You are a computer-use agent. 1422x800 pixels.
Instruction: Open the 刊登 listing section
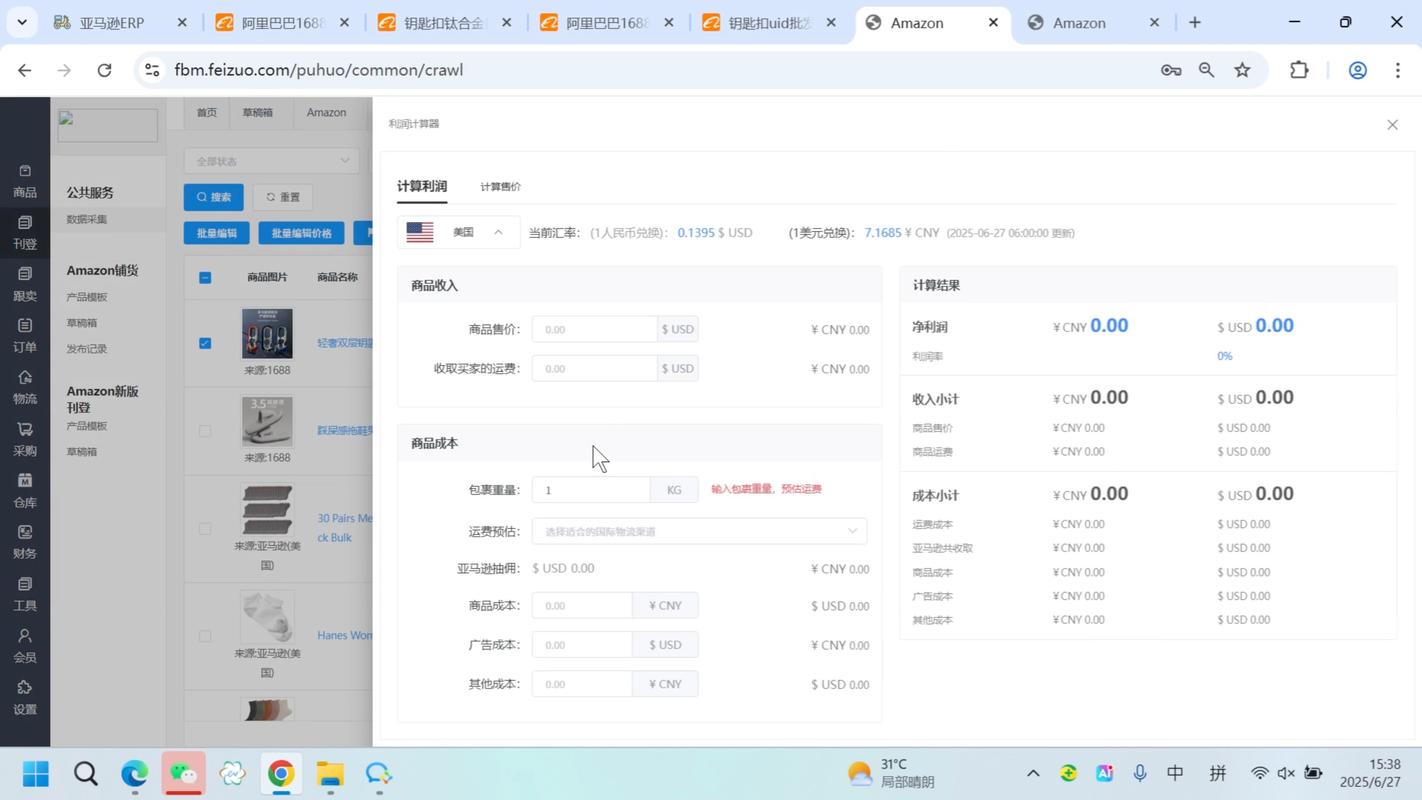click(25, 233)
